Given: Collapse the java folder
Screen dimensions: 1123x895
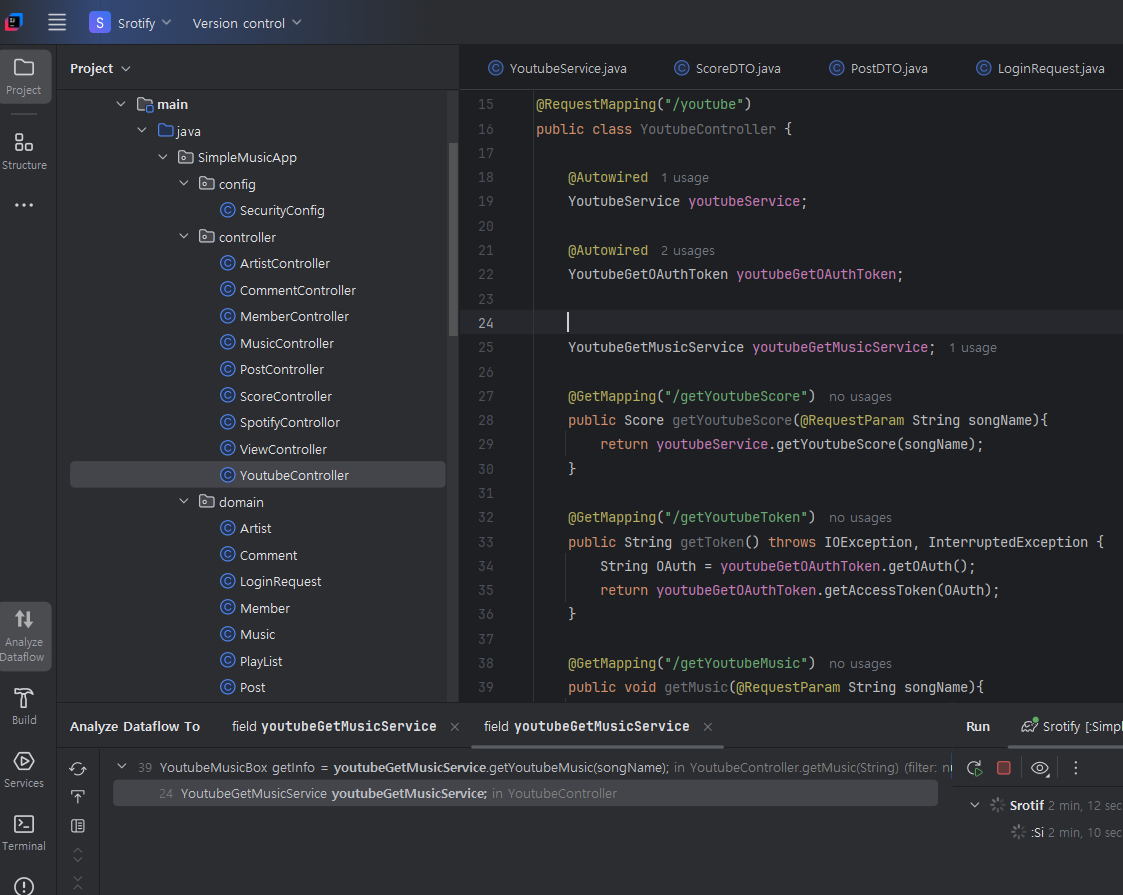Looking at the screenshot, I should tap(142, 130).
